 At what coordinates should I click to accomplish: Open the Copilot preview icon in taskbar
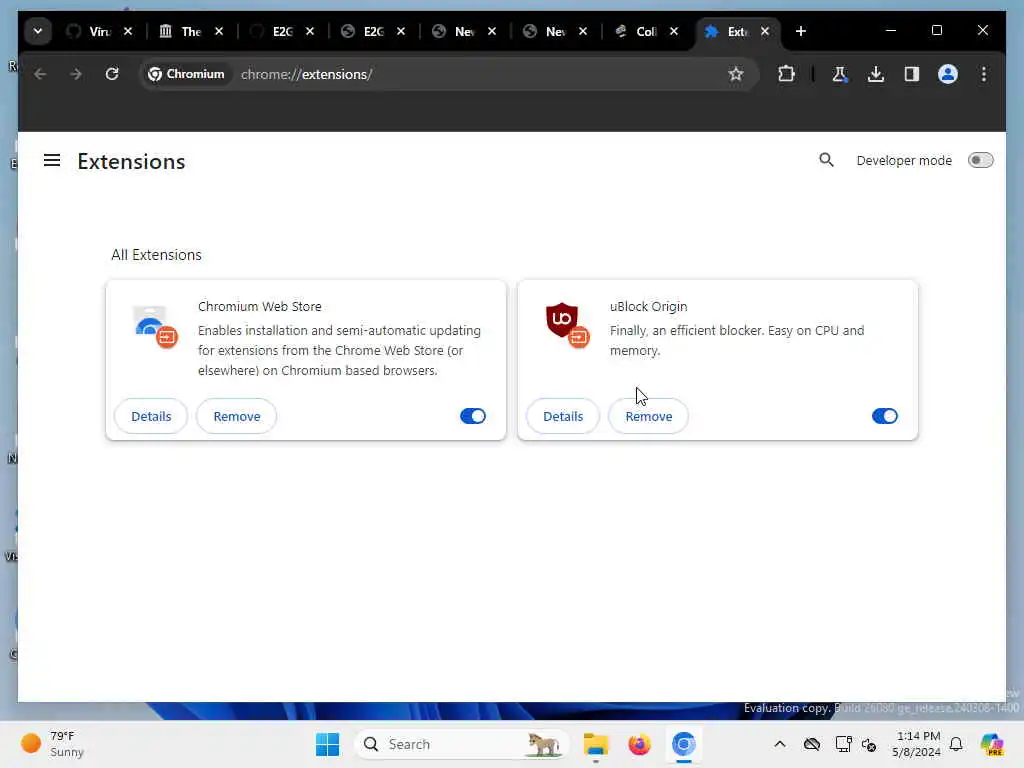992,744
